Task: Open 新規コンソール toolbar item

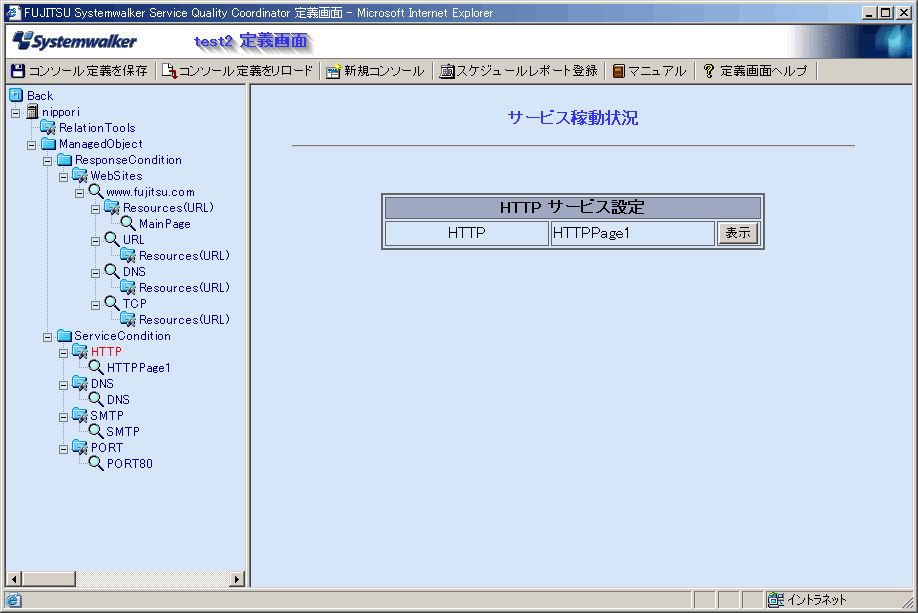Action: click(375, 71)
